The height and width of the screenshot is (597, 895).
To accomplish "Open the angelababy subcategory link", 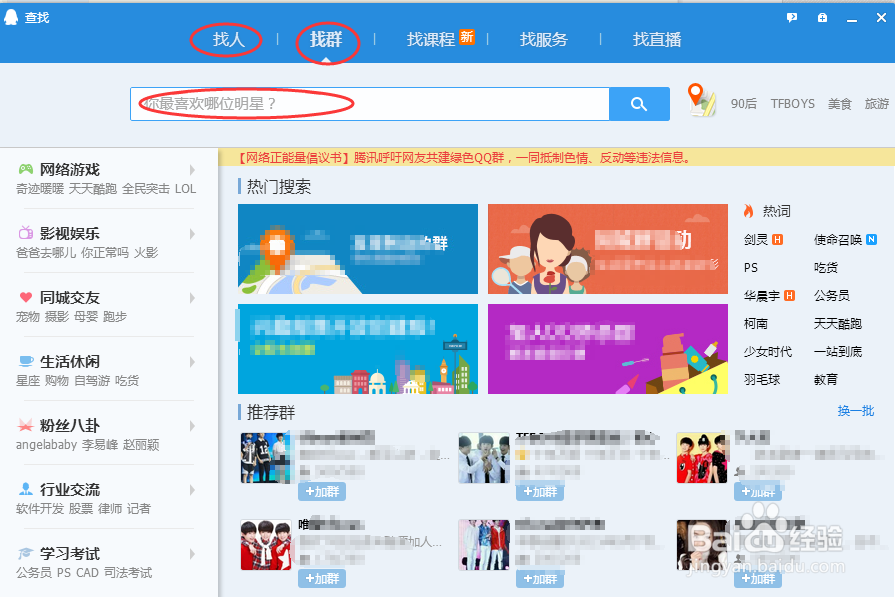I will point(46,445).
